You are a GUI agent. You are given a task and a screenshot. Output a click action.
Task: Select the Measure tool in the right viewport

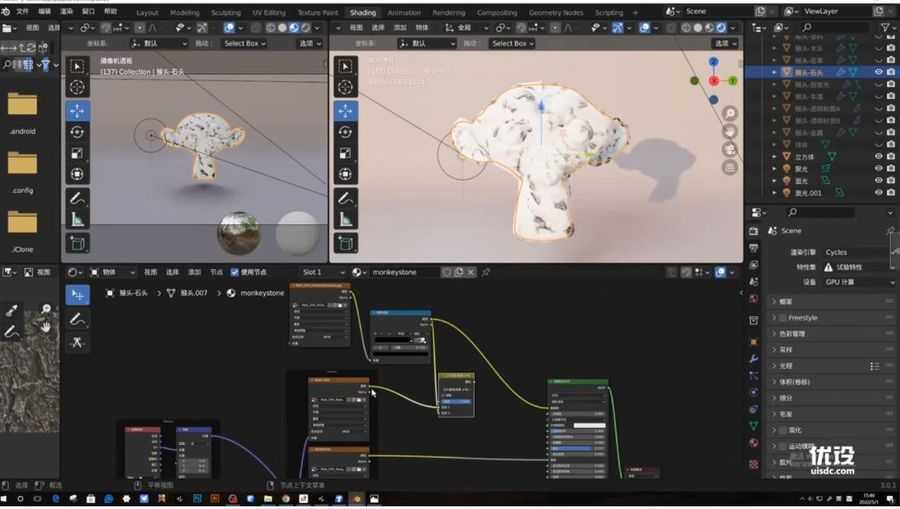tap(345, 219)
